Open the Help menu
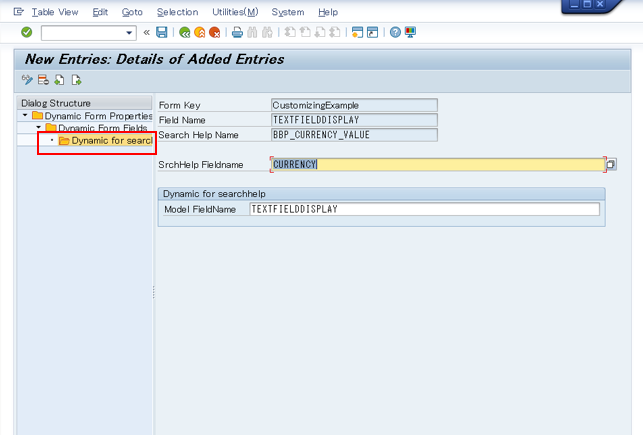The image size is (643, 435). click(328, 12)
